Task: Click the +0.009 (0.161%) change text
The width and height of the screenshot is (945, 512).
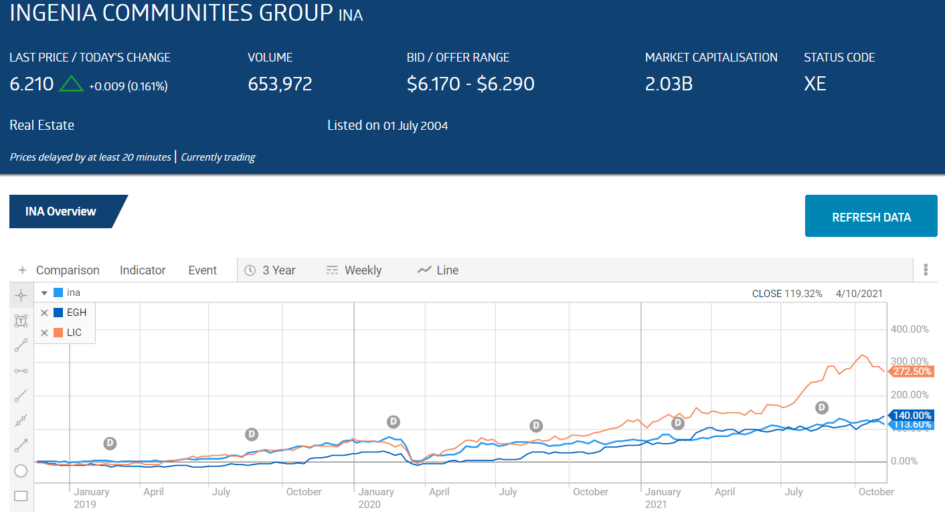Action: [x=128, y=86]
